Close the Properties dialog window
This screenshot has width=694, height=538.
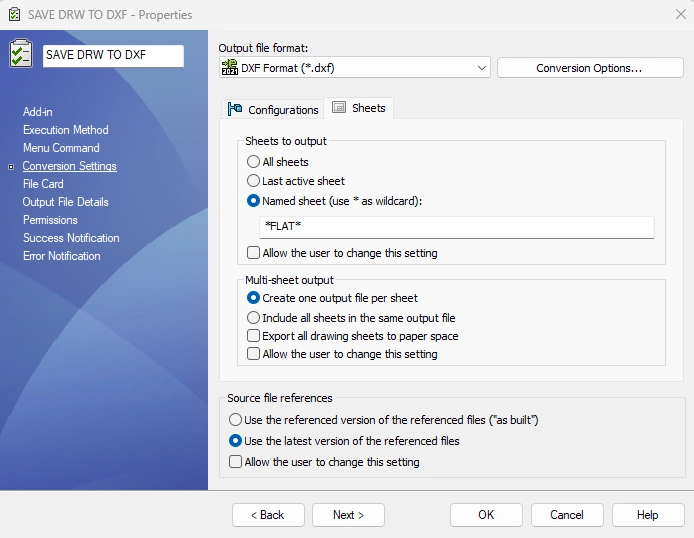681,14
